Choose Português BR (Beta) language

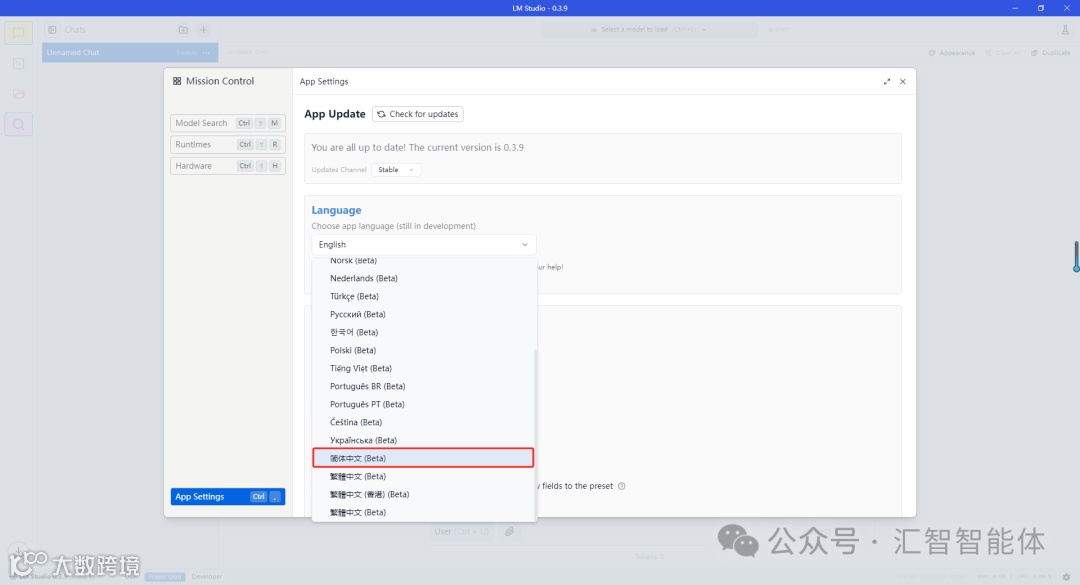[x=424, y=386]
